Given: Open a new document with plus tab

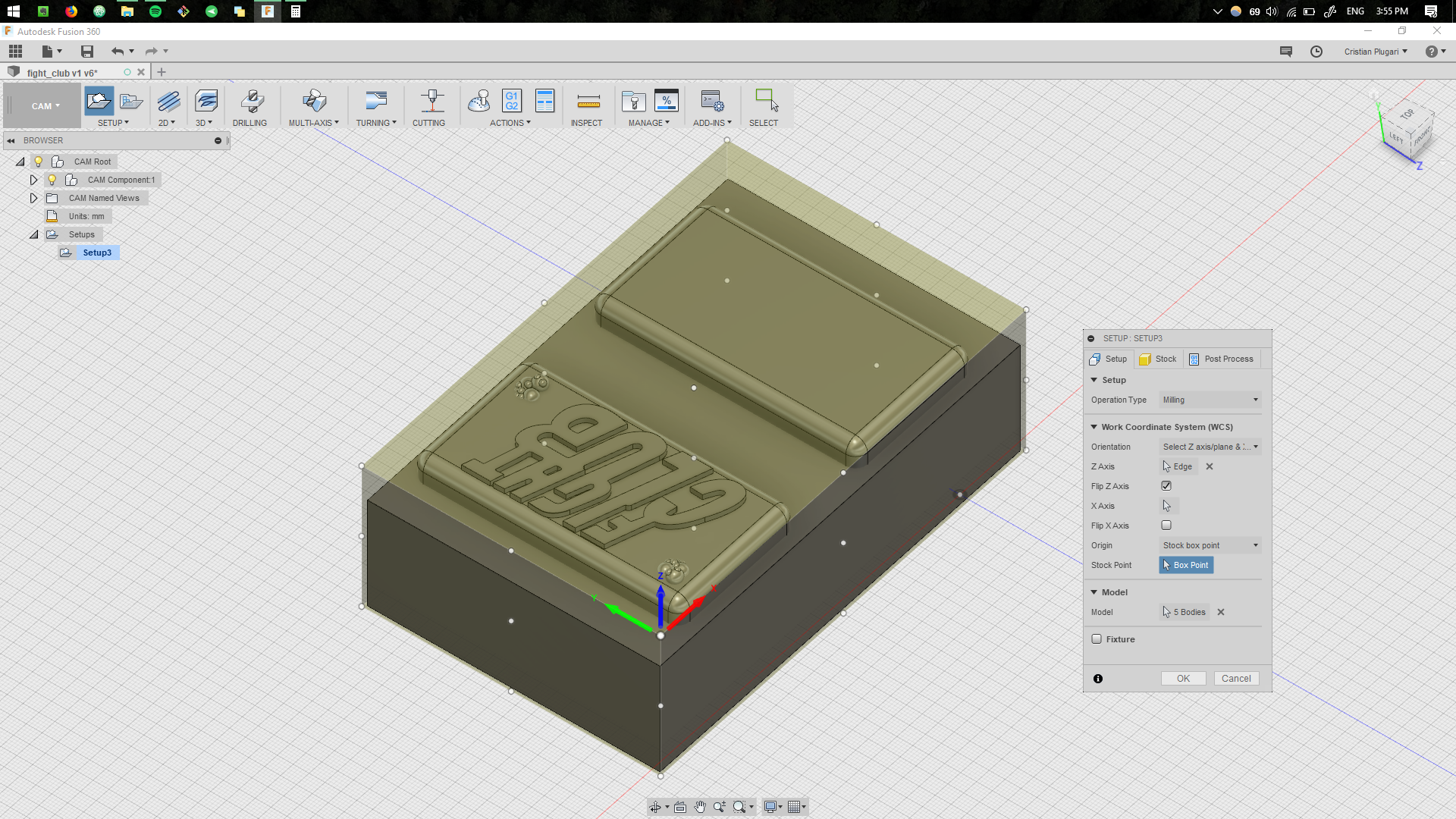Looking at the screenshot, I should pyautogui.click(x=161, y=73).
